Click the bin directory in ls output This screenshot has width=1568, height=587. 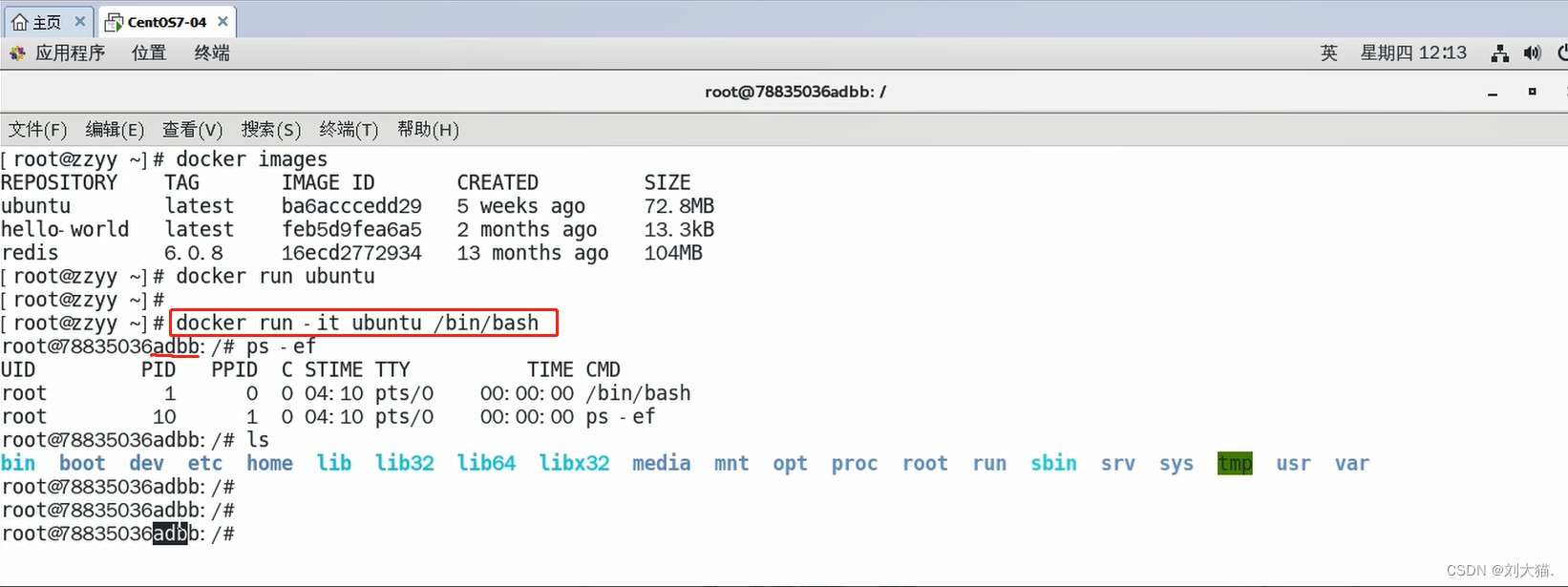point(18,463)
